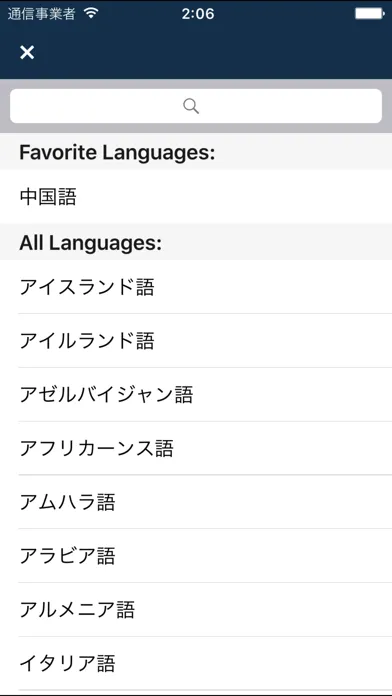Tap the 通信事業者 carrier label
This screenshot has height=696, width=392.
41,14
